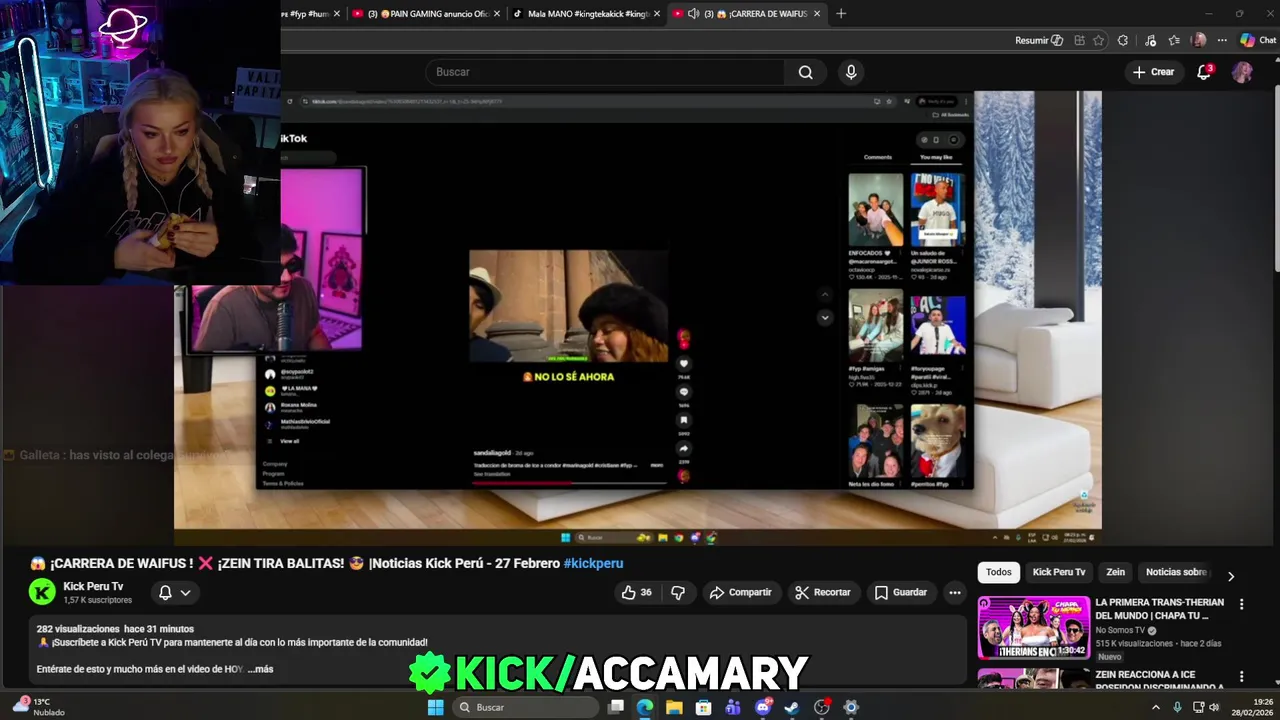Open Recortar clip tool
Screen dimensions: 1280x720
[822, 592]
